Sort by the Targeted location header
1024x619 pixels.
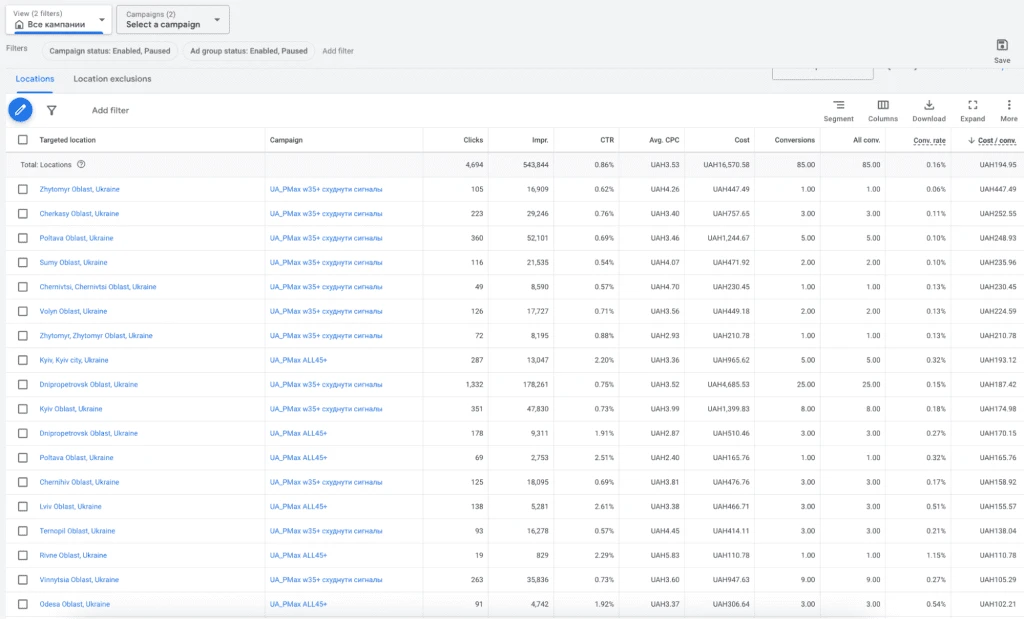[67, 140]
